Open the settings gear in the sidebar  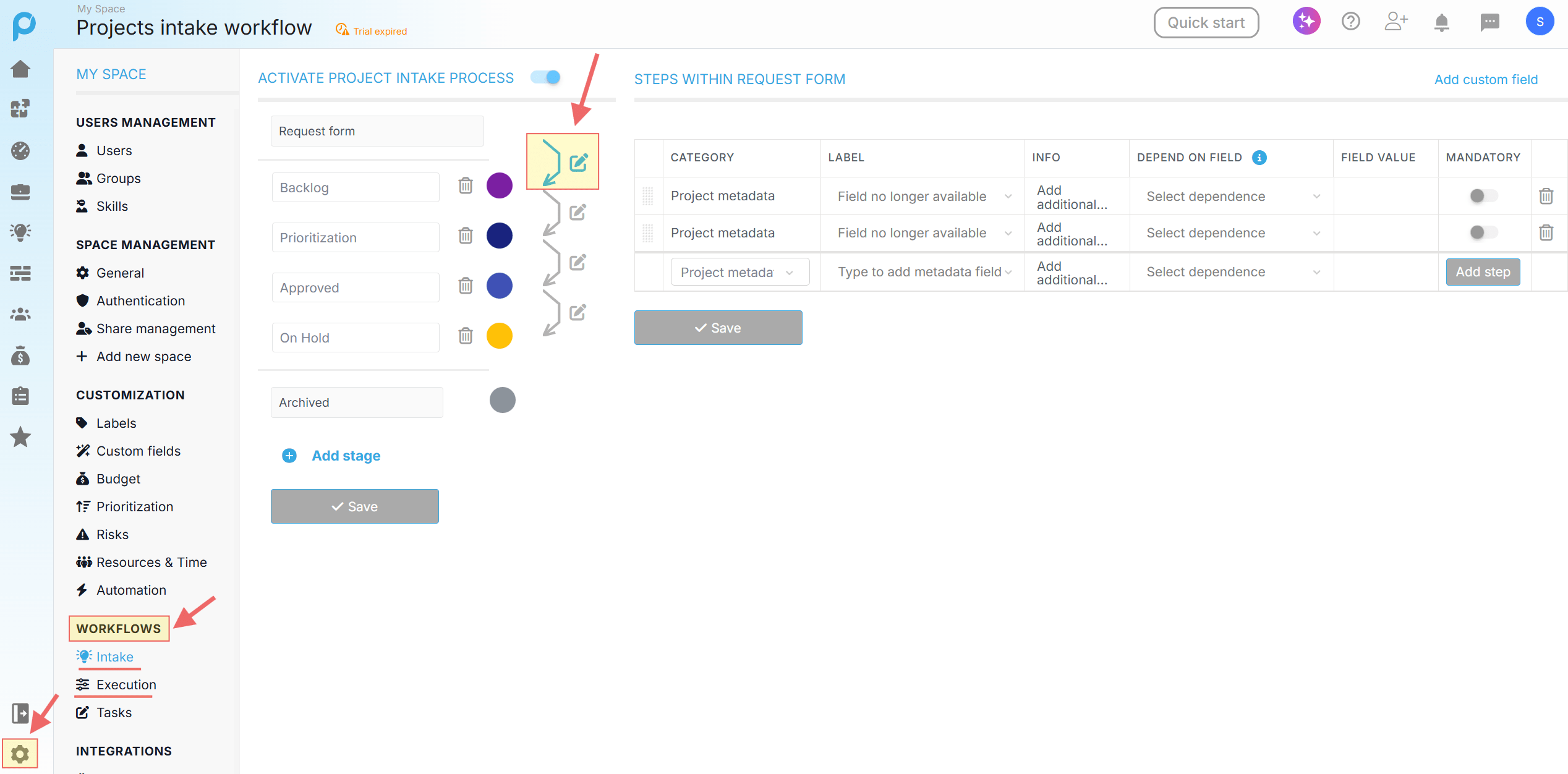pyautogui.click(x=20, y=754)
